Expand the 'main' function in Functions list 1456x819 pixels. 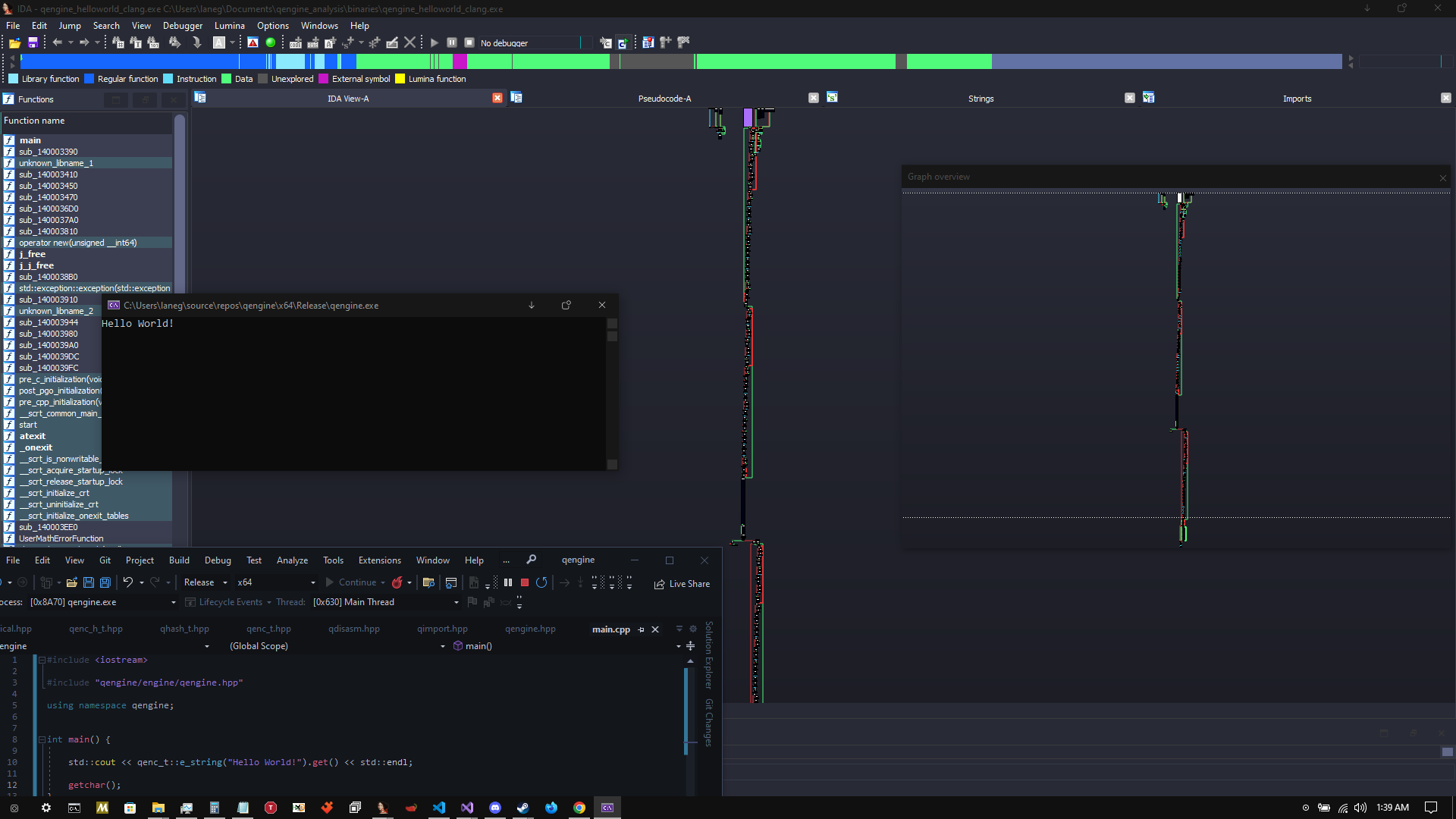click(x=29, y=140)
